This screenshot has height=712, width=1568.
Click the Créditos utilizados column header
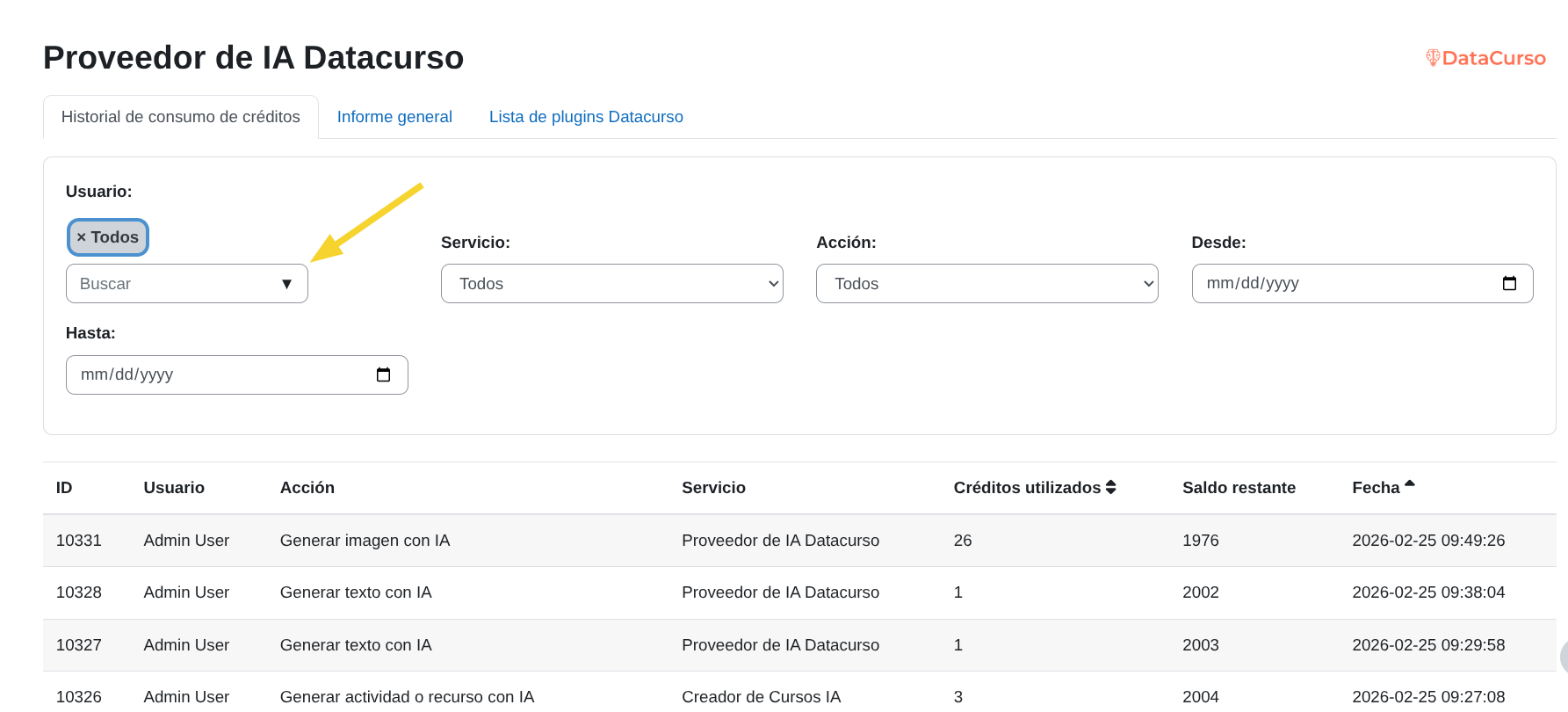pos(1026,488)
